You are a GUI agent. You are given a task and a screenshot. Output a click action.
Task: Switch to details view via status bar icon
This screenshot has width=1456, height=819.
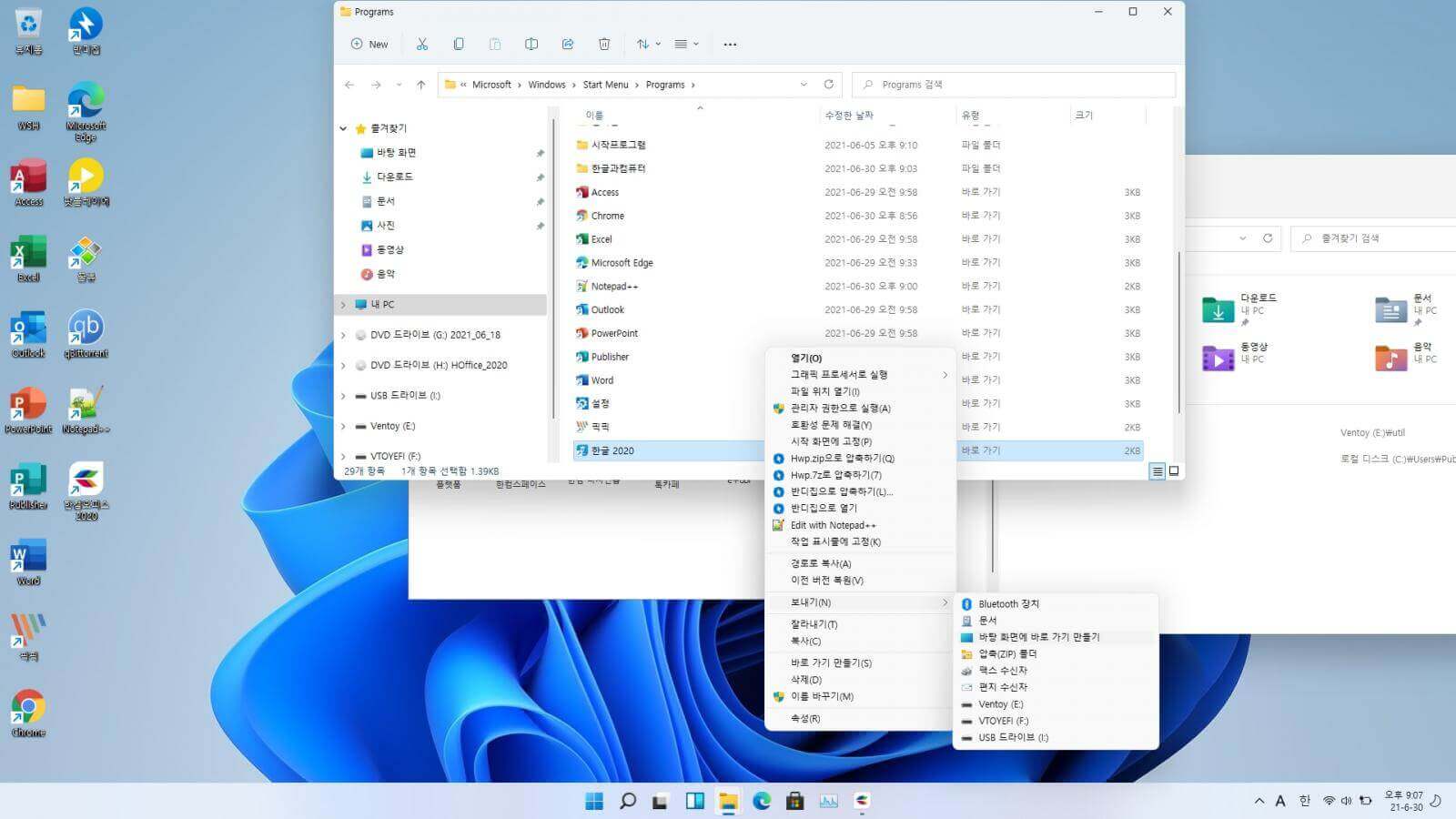click(x=1158, y=471)
